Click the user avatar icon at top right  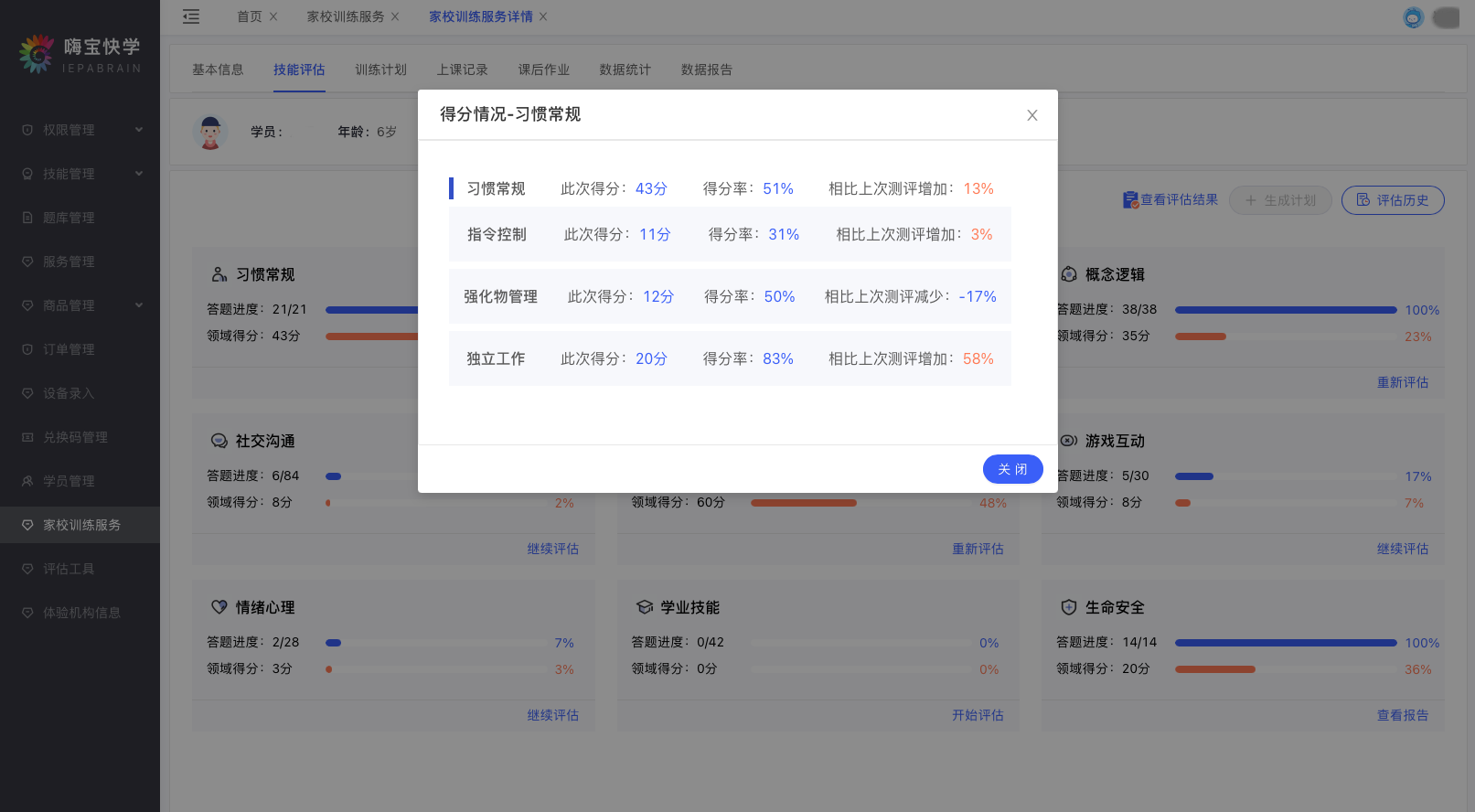[1413, 17]
